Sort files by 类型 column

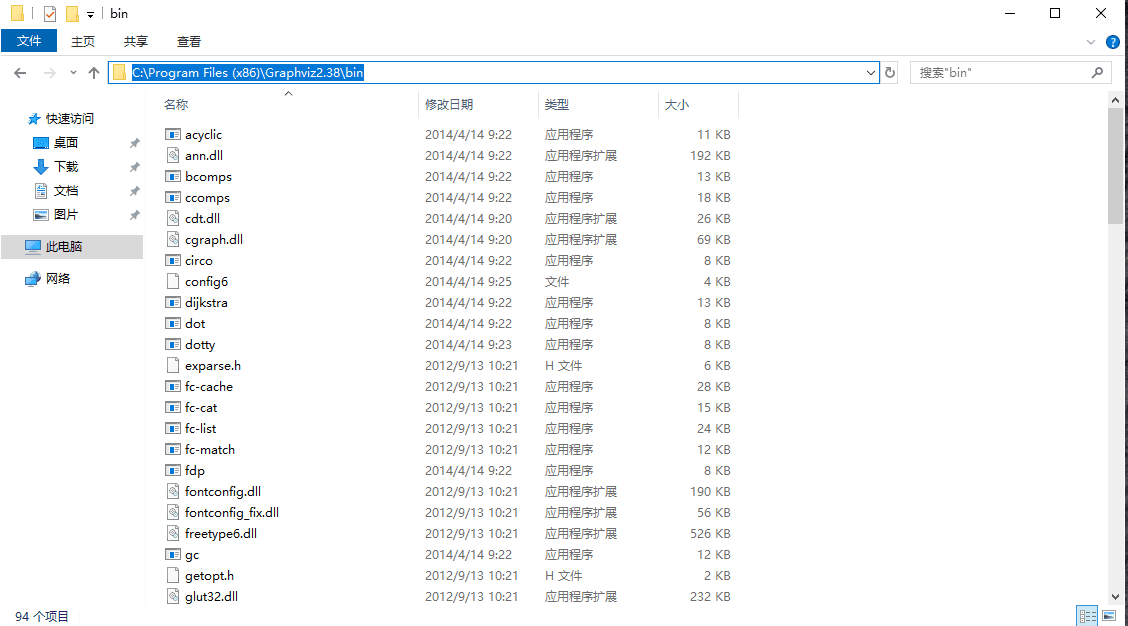point(557,105)
